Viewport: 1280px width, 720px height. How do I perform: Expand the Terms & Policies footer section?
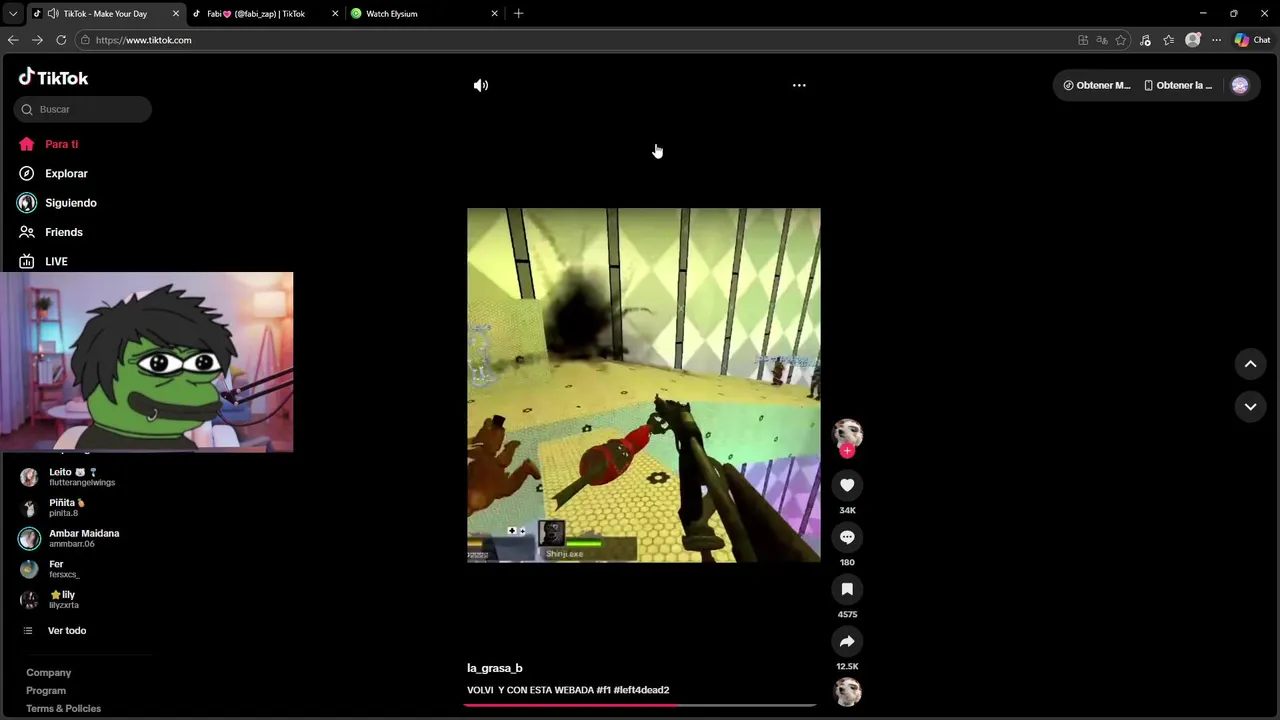coord(63,709)
